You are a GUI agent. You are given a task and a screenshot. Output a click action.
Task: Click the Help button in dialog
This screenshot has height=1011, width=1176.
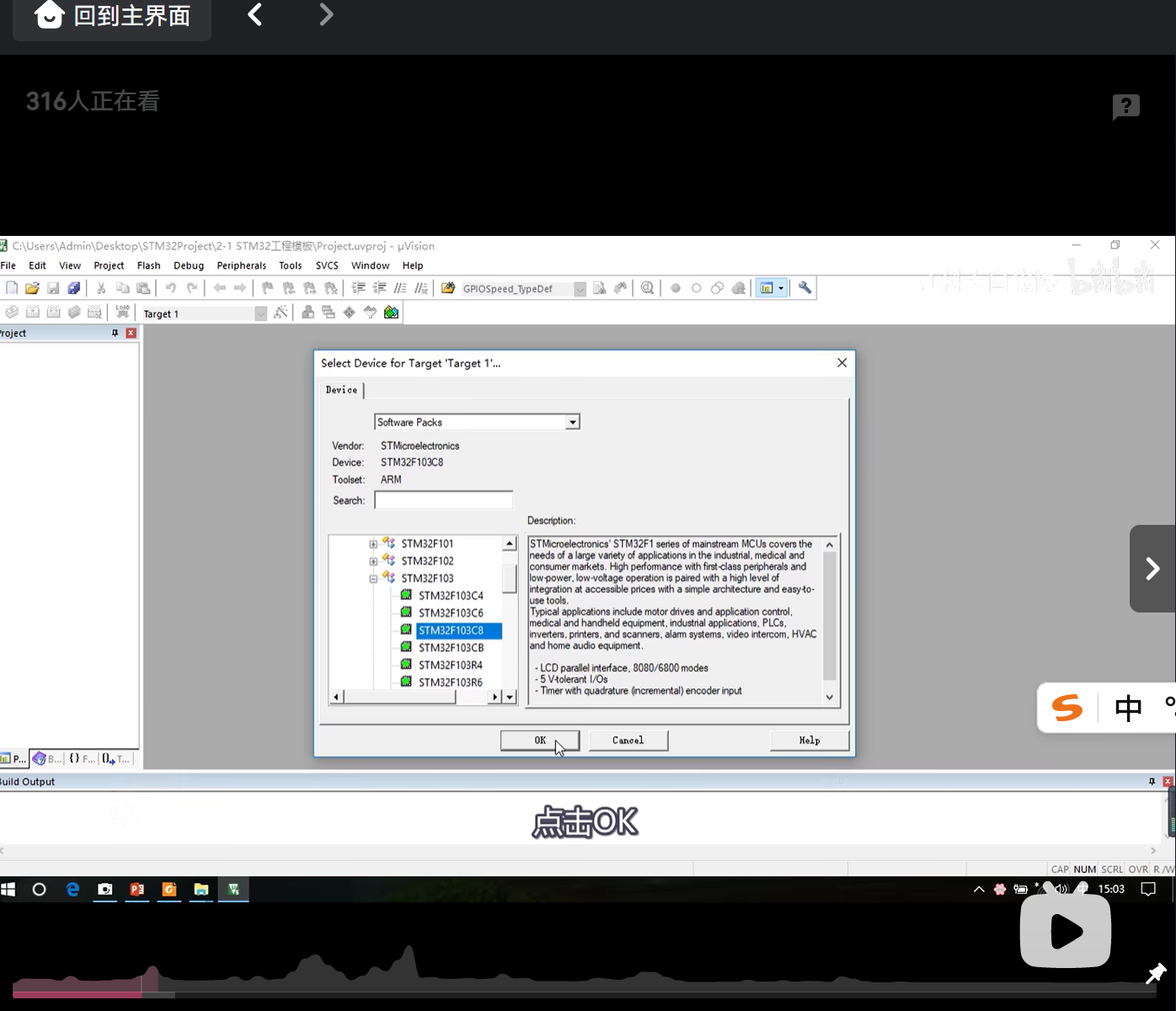tap(810, 741)
